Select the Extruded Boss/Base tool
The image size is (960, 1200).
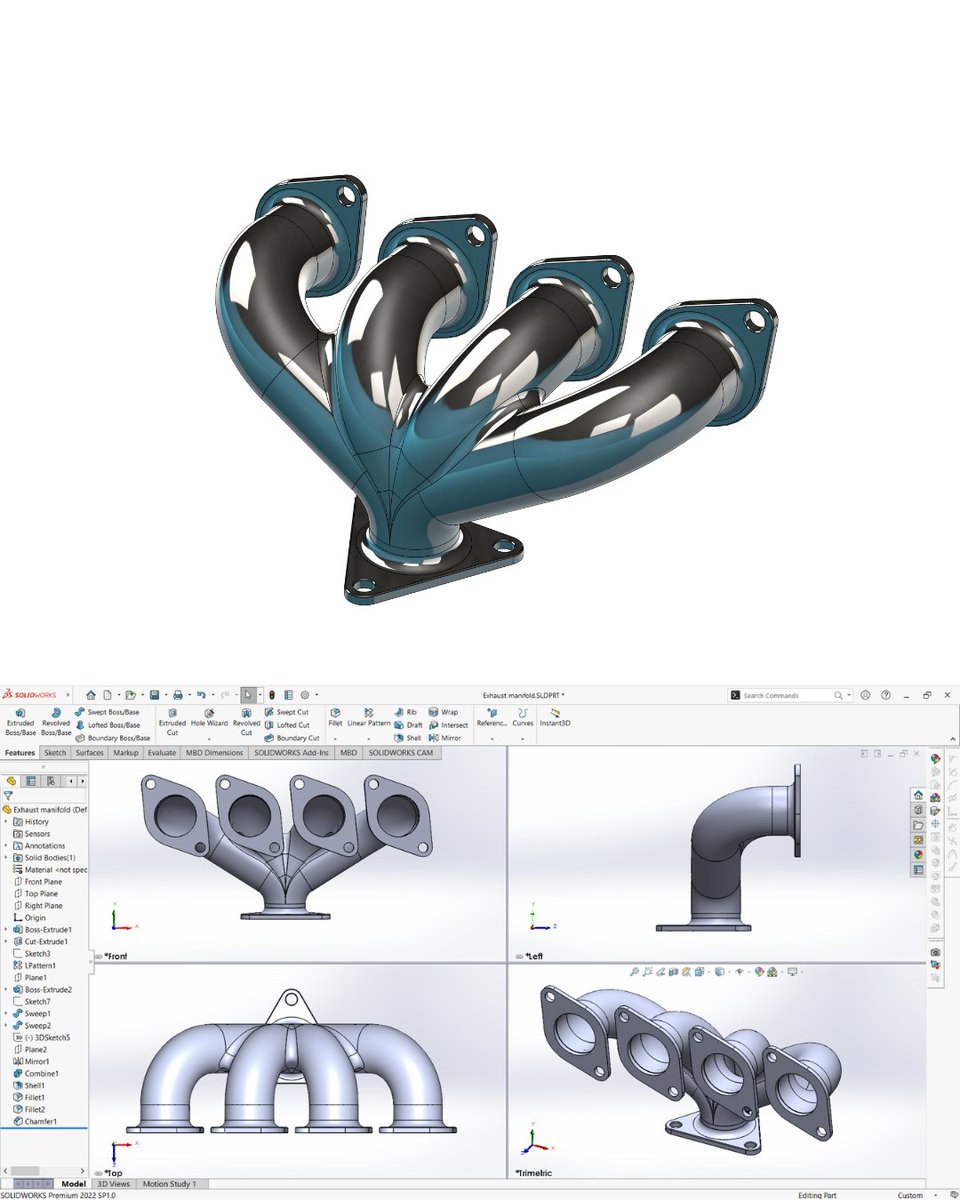19,720
